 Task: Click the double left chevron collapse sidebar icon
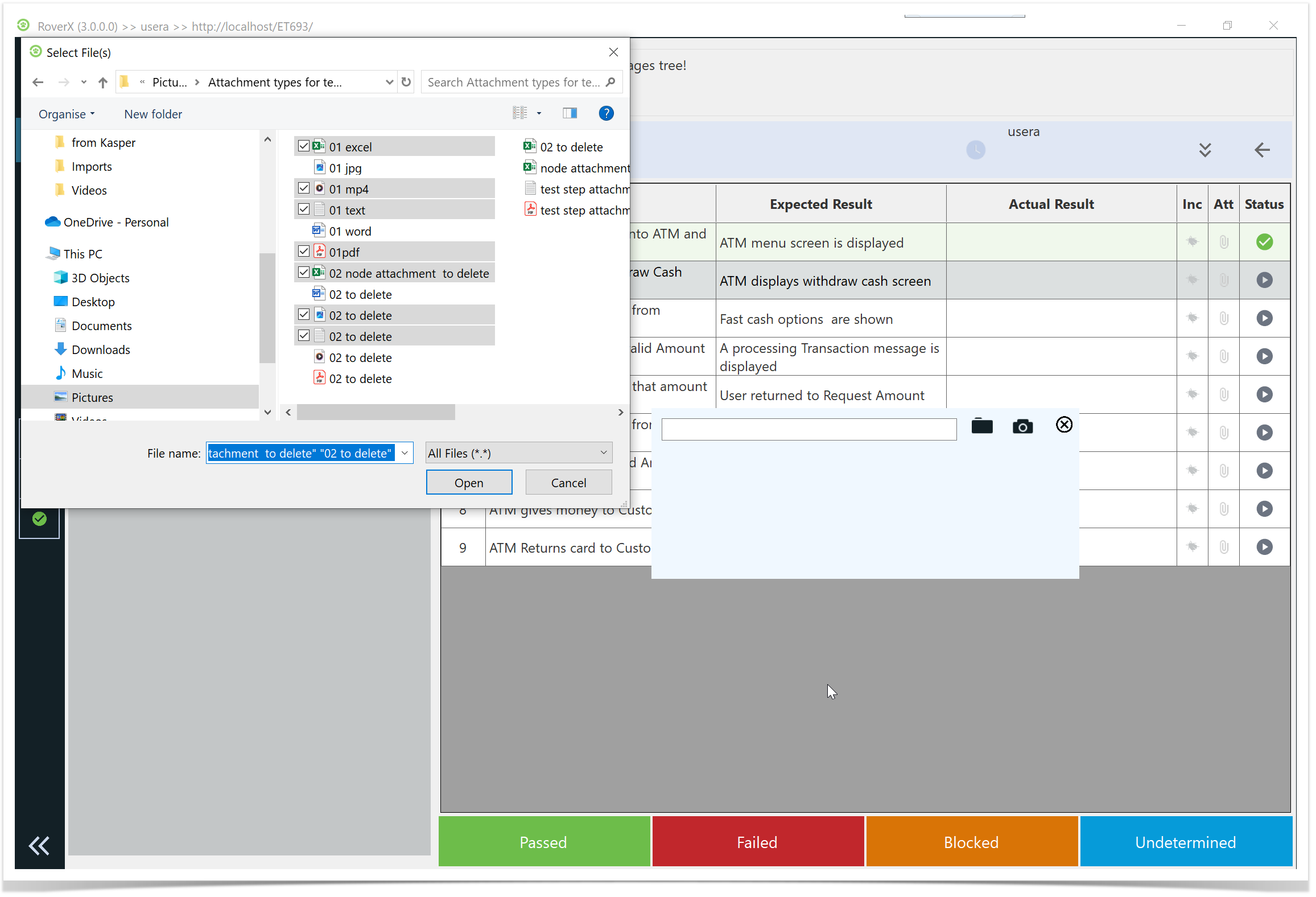[x=39, y=846]
